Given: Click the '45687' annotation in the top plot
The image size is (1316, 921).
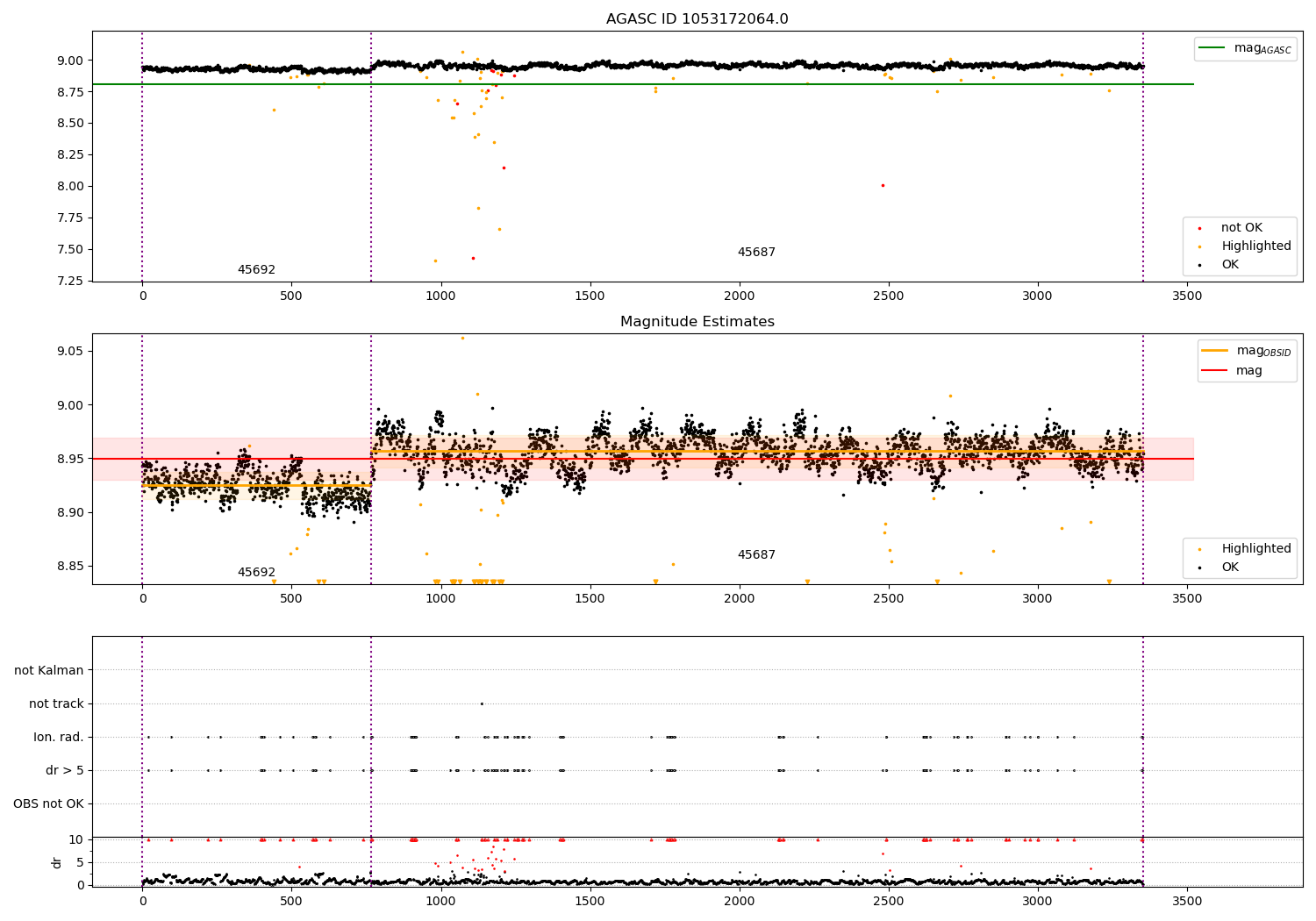Looking at the screenshot, I should click(x=756, y=253).
